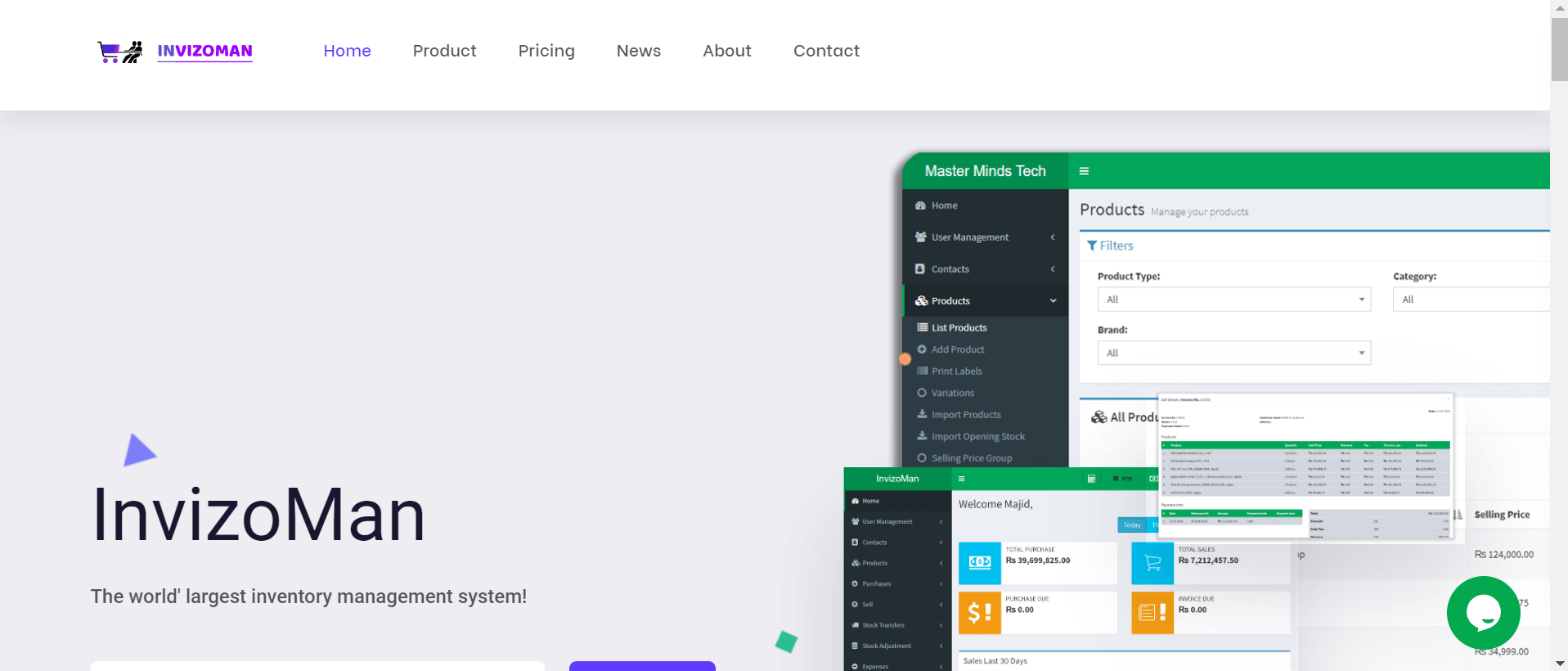Open the Brand dropdown
The image size is (1568, 671).
click(1233, 353)
